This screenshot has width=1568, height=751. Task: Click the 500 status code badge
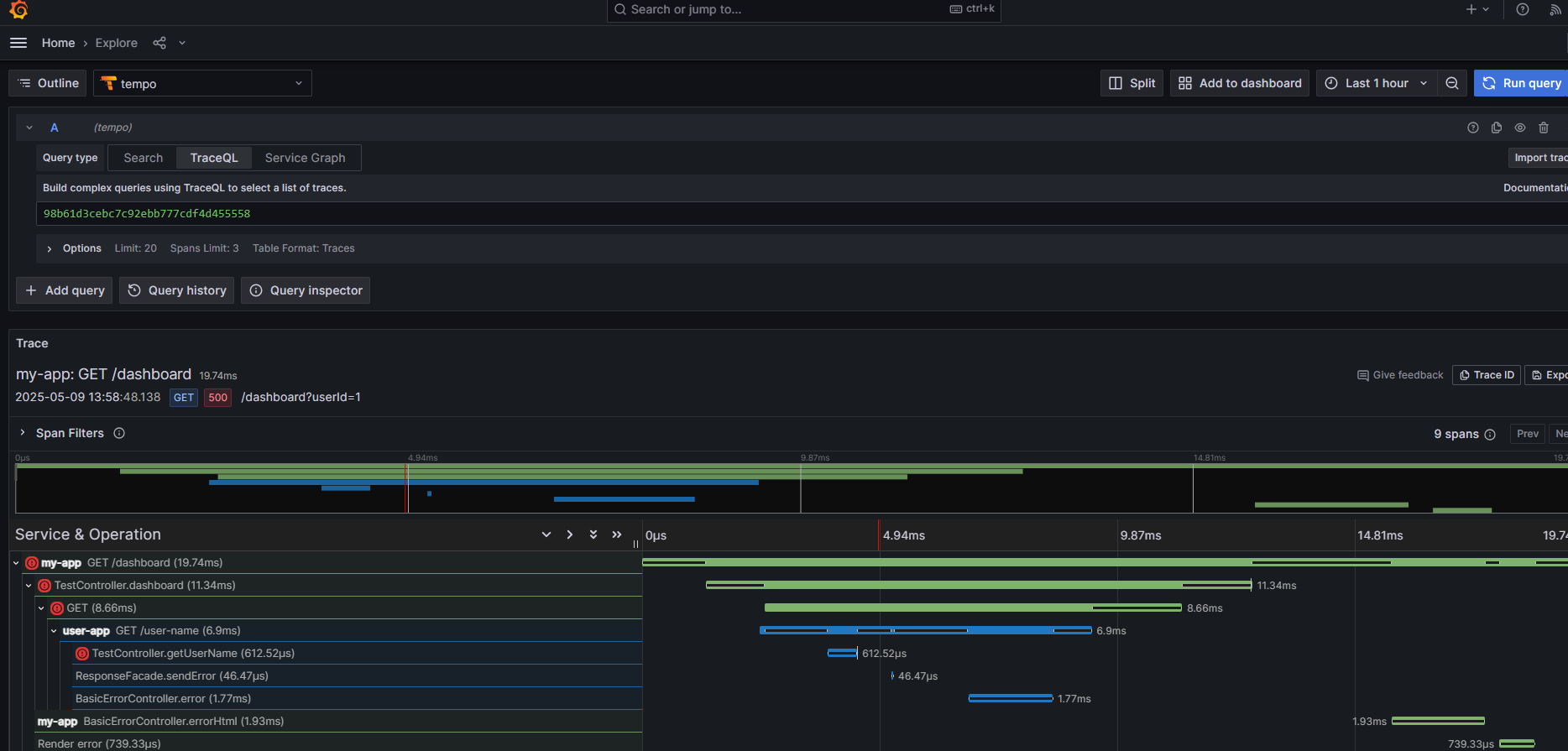coord(218,398)
